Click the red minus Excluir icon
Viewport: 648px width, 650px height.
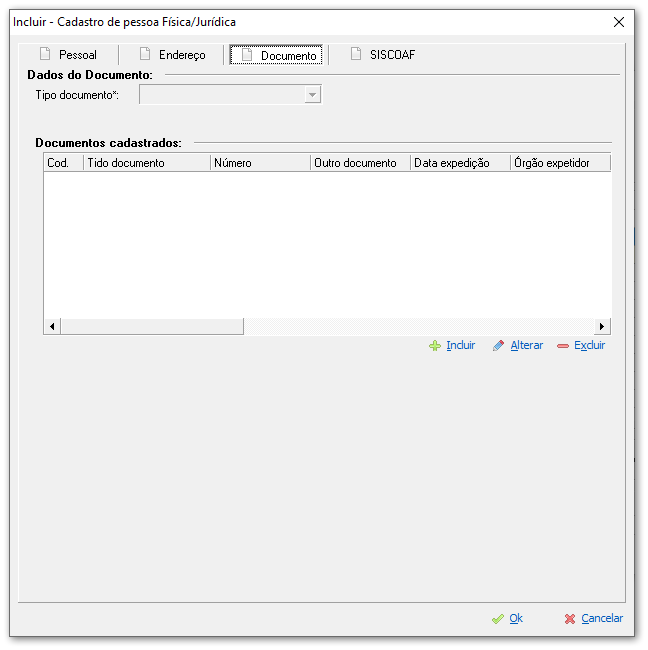563,346
